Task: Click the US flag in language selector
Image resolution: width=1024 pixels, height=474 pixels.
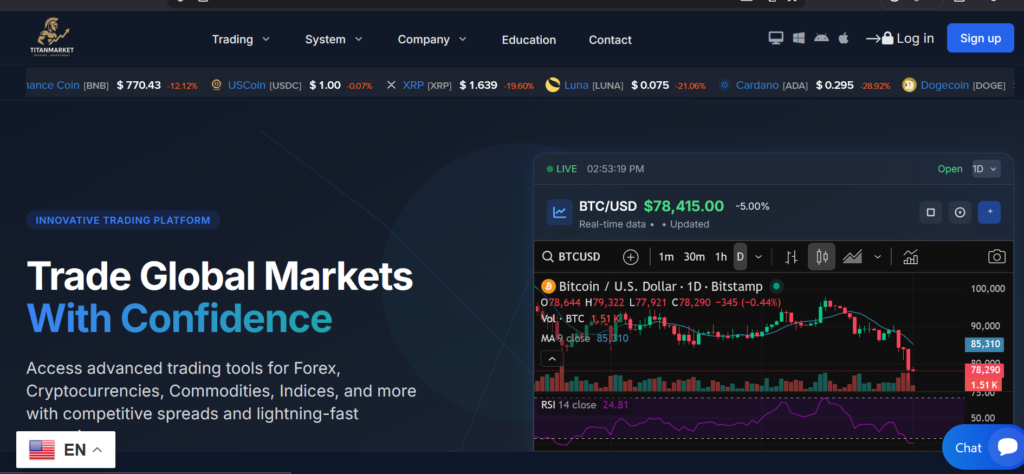Action: [x=42, y=450]
